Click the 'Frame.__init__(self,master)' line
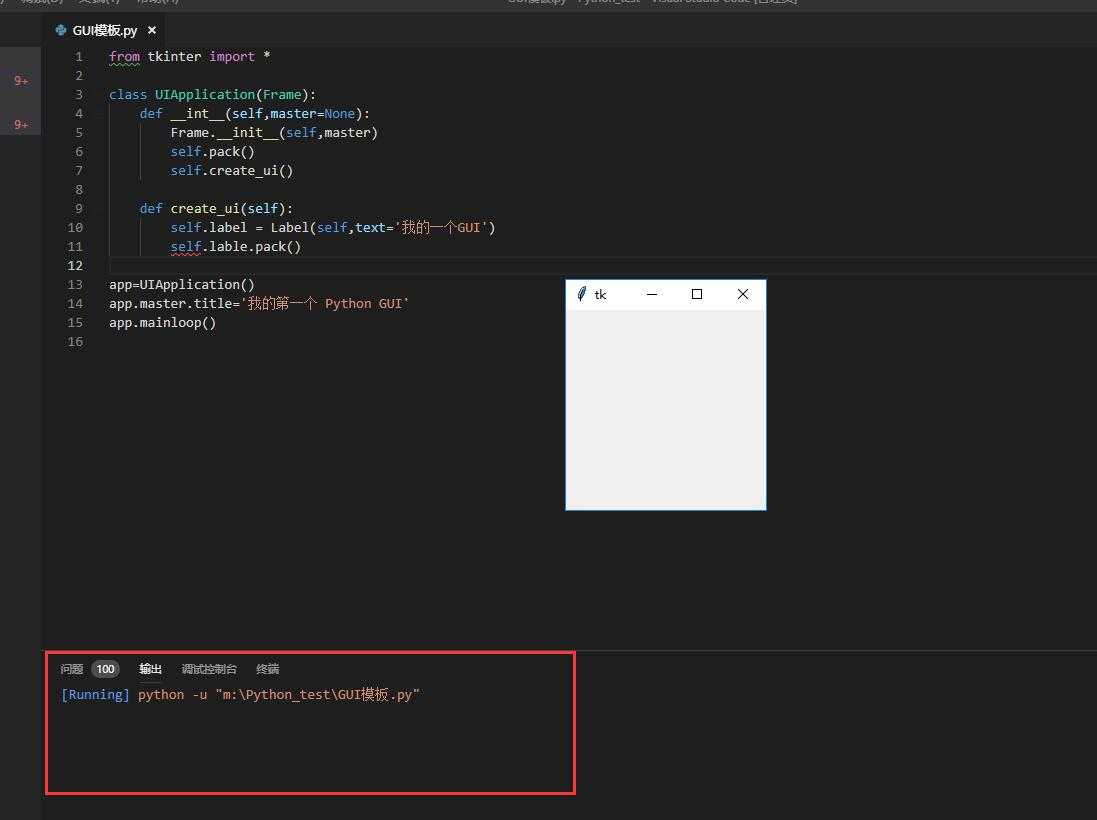The image size is (1097, 820). (274, 132)
